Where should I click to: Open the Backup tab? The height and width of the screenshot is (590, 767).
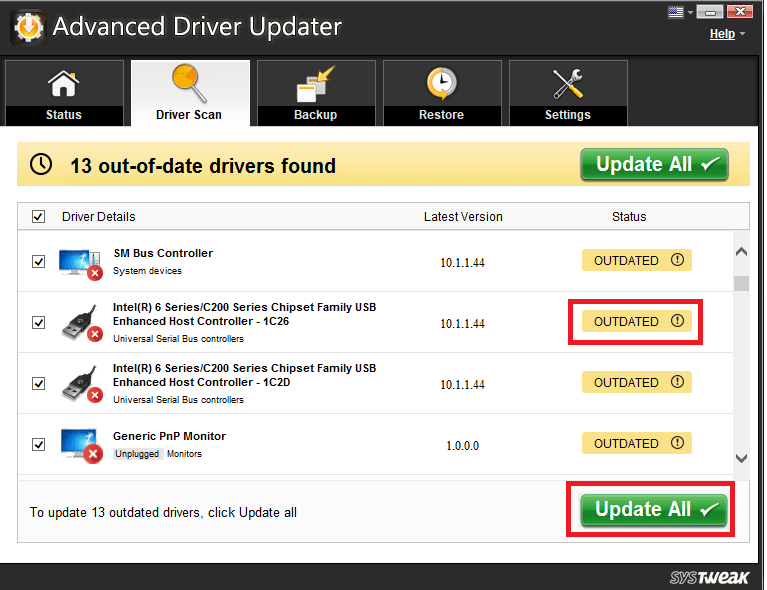pyautogui.click(x=316, y=93)
